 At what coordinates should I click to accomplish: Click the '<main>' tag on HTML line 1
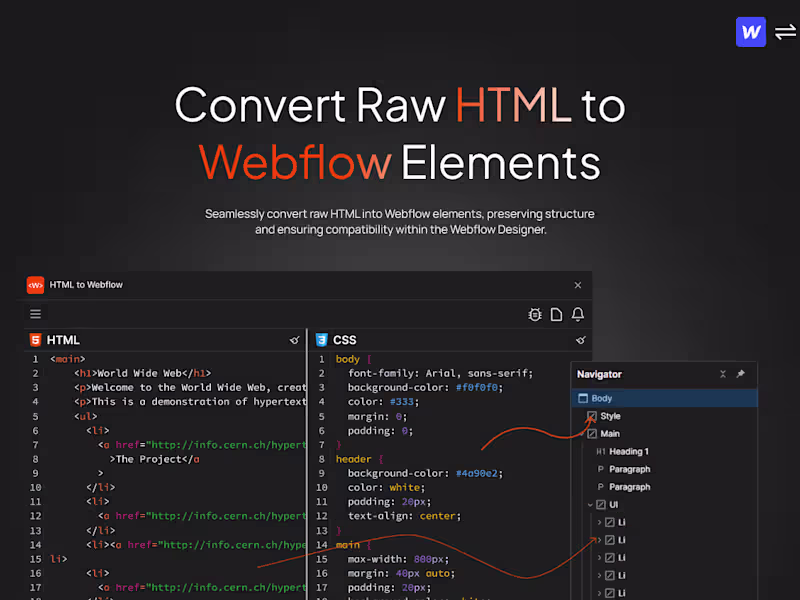click(x=67, y=359)
